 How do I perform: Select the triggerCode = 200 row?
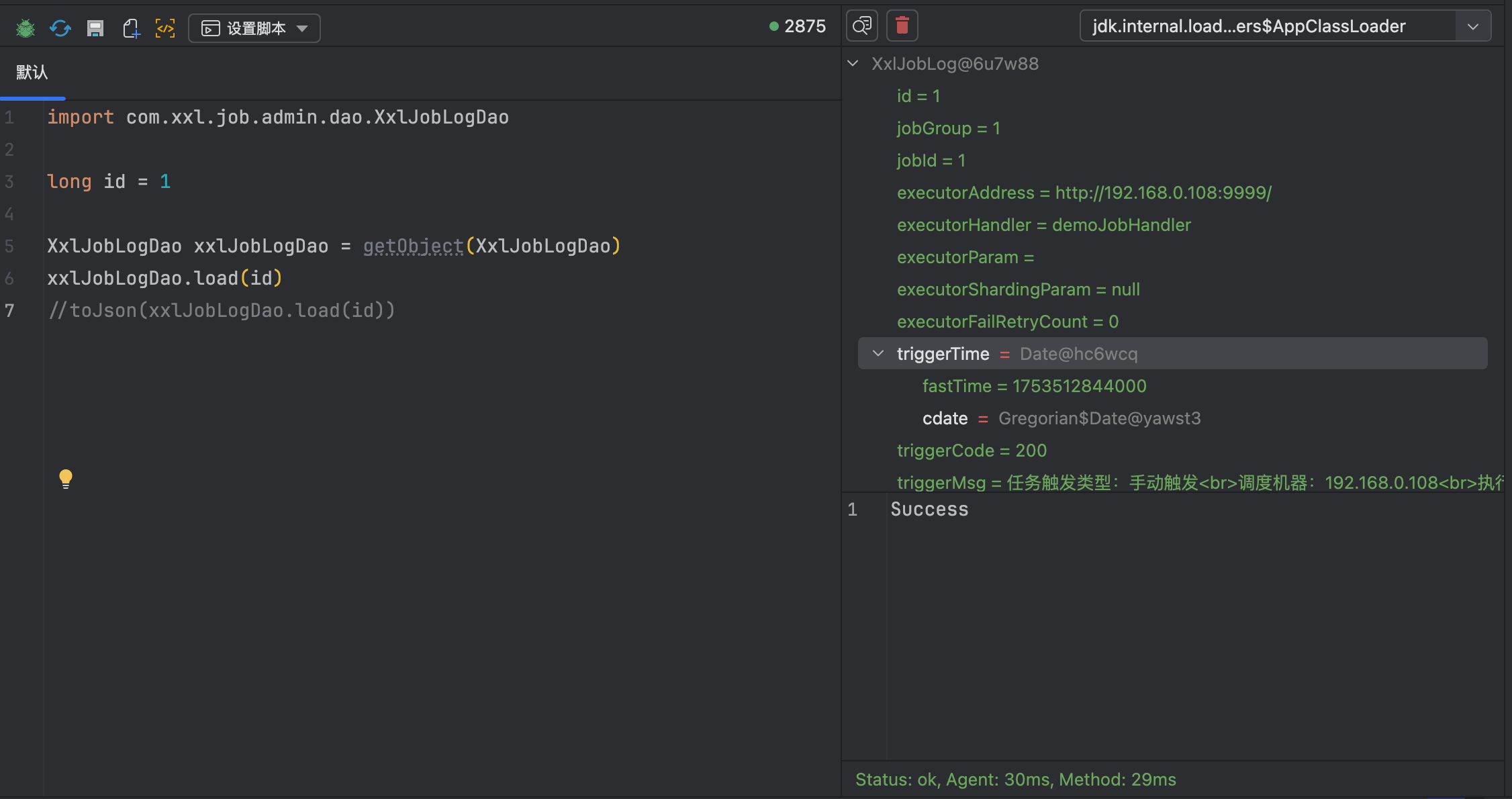(972, 451)
